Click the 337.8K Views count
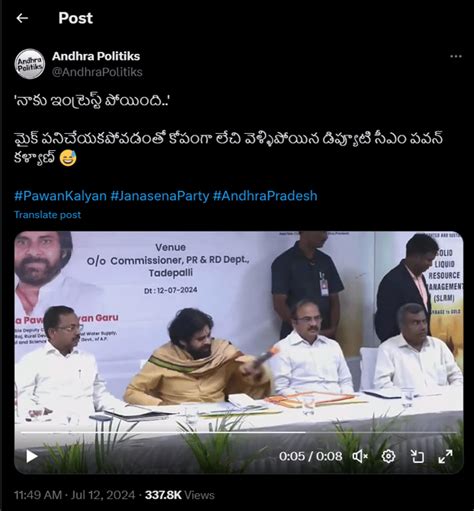Image resolution: width=474 pixels, height=511 pixels. [180, 495]
